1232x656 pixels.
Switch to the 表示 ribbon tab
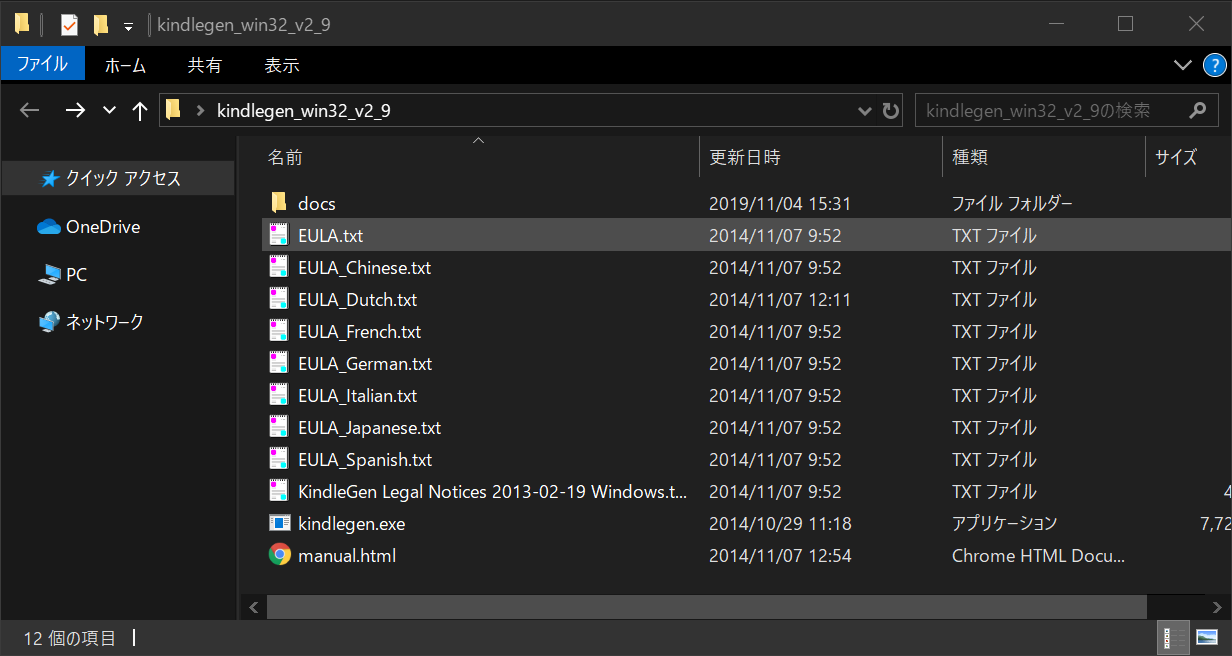point(282,65)
